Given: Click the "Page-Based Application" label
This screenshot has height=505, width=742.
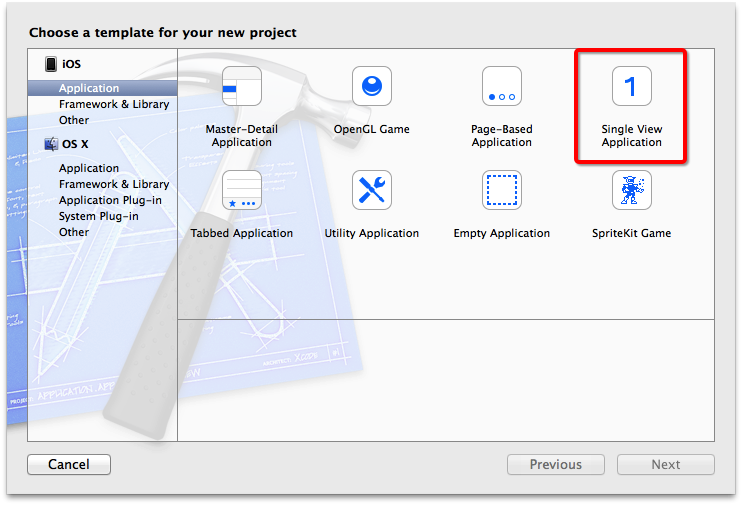Looking at the screenshot, I should [x=502, y=136].
